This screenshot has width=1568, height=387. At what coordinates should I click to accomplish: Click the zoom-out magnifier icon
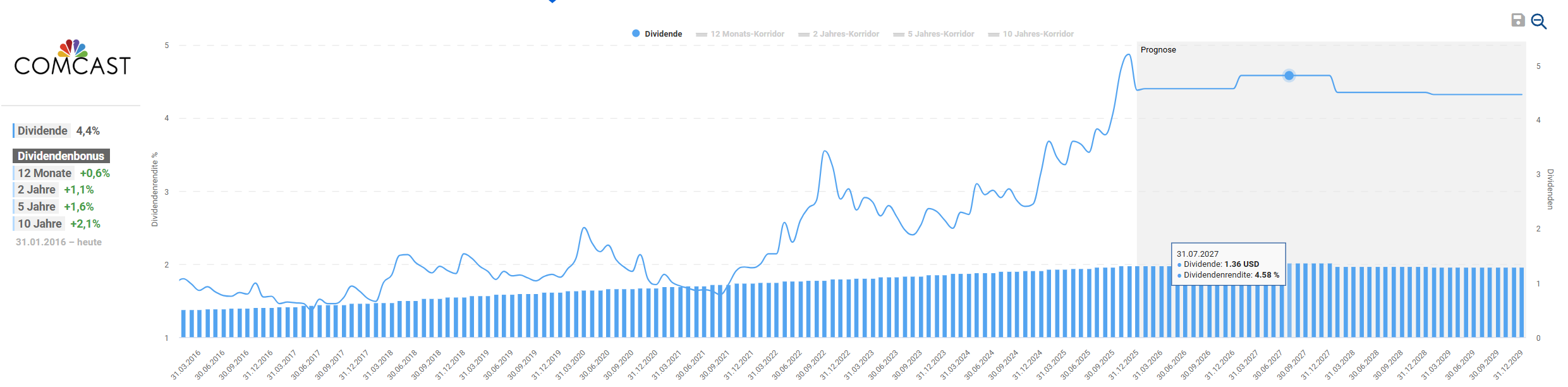[x=1539, y=21]
